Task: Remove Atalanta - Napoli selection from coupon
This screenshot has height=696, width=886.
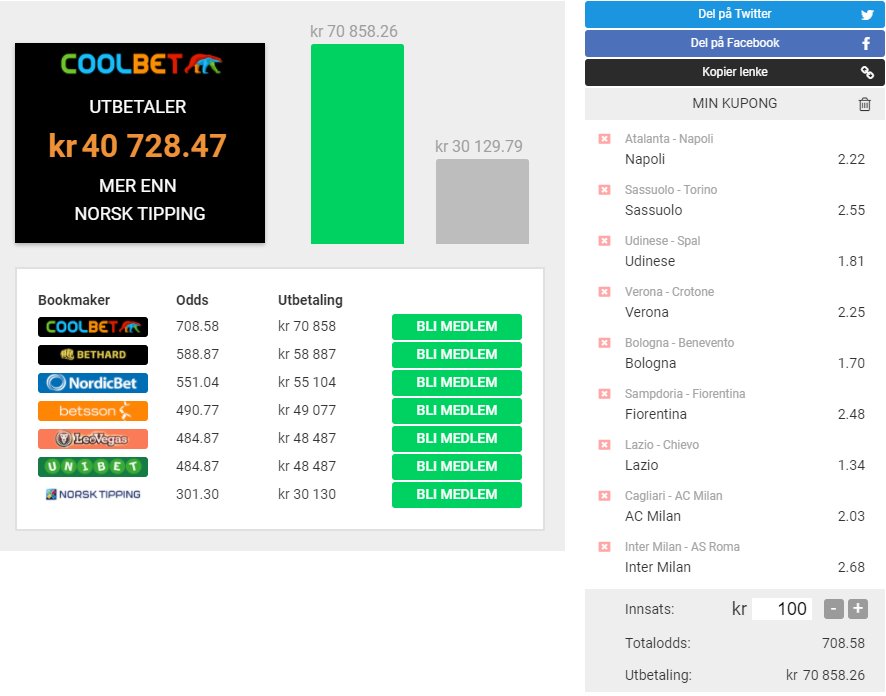Action: click(604, 138)
